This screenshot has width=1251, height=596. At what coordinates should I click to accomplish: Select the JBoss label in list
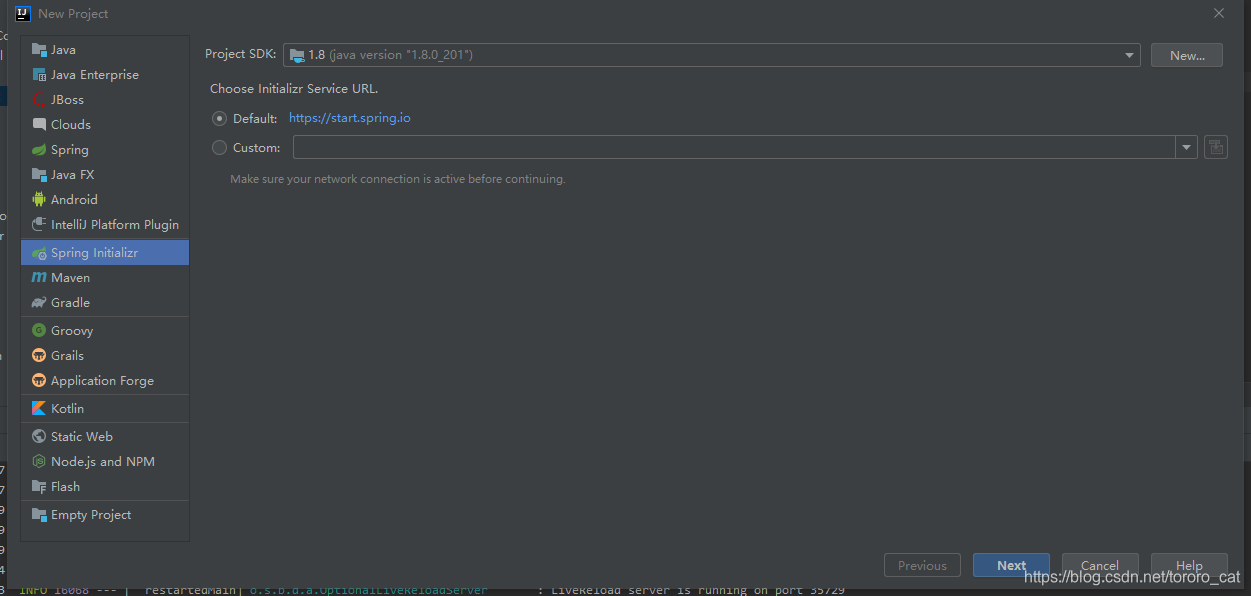67,99
